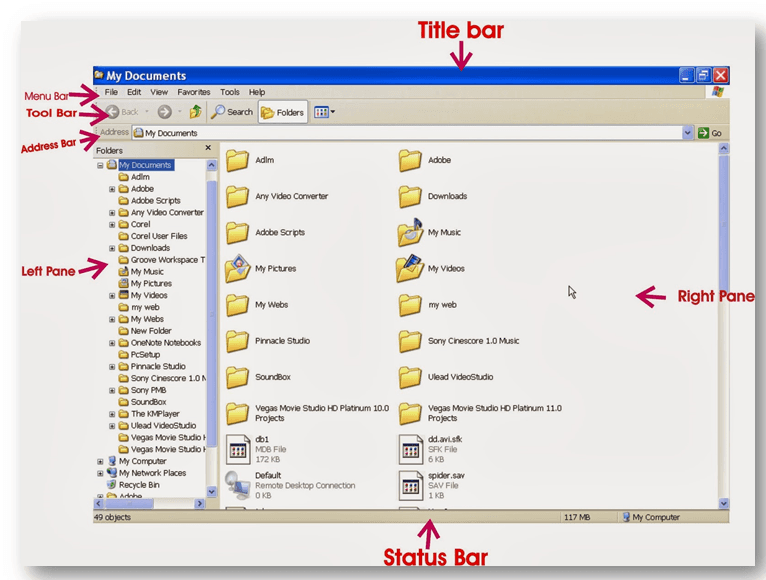
Task: Click My Computer zone in status bar
Action: 651,517
